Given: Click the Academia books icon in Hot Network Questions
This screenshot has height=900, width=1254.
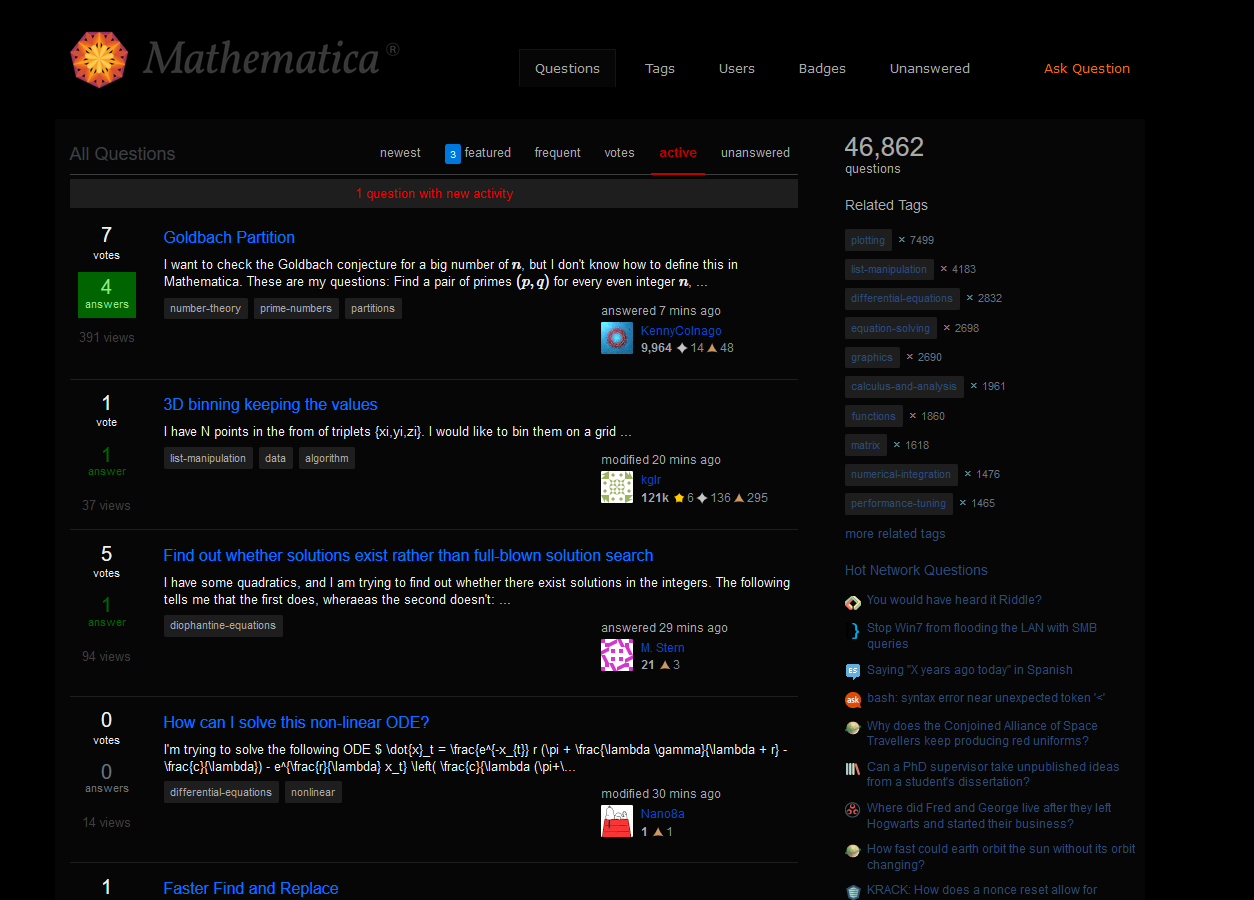Looking at the screenshot, I should pos(853,768).
